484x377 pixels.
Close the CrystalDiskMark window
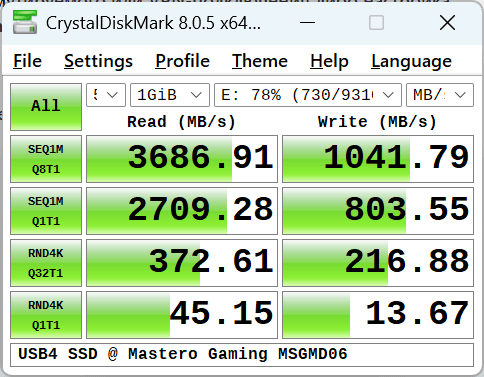(x=447, y=23)
